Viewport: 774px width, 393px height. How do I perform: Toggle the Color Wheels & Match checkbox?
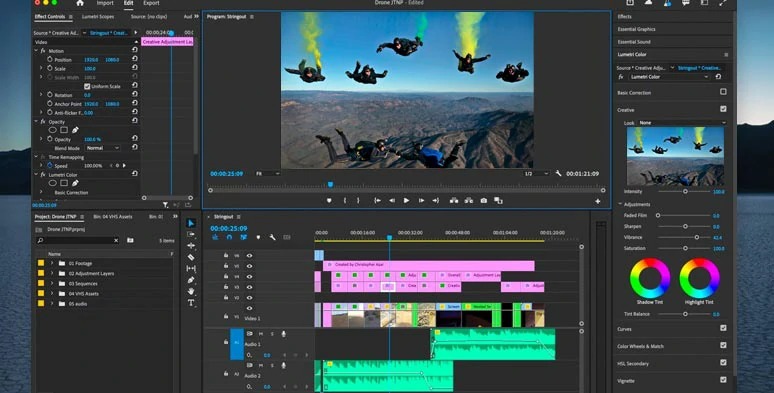[x=723, y=345]
